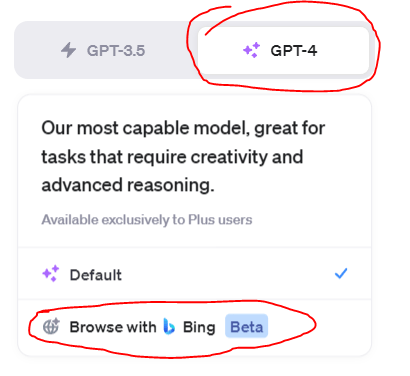Click the 'tasks that require creativity' line
The width and height of the screenshot is (410, 376).
click(154, 157)
